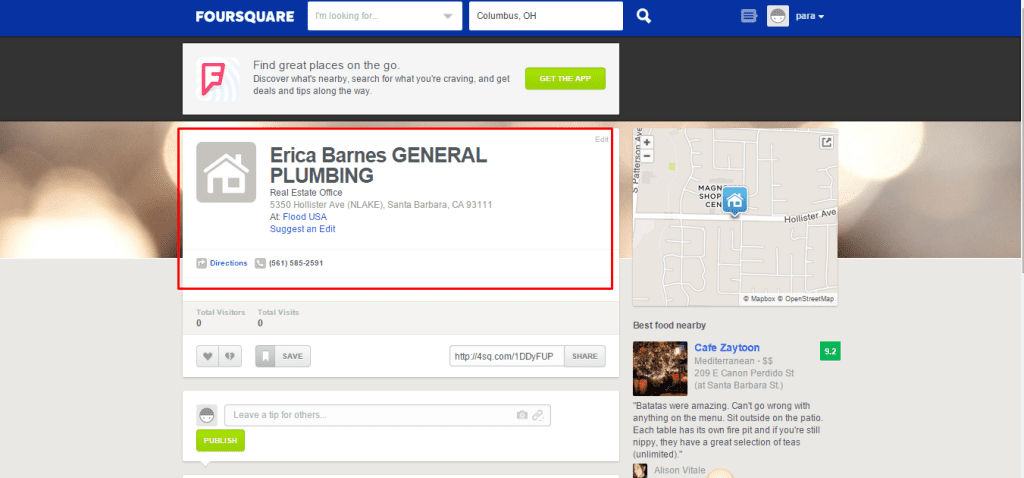Click the 9.2 rating badge
This screenshot has height=478, width=1024.
coord(830,351)
